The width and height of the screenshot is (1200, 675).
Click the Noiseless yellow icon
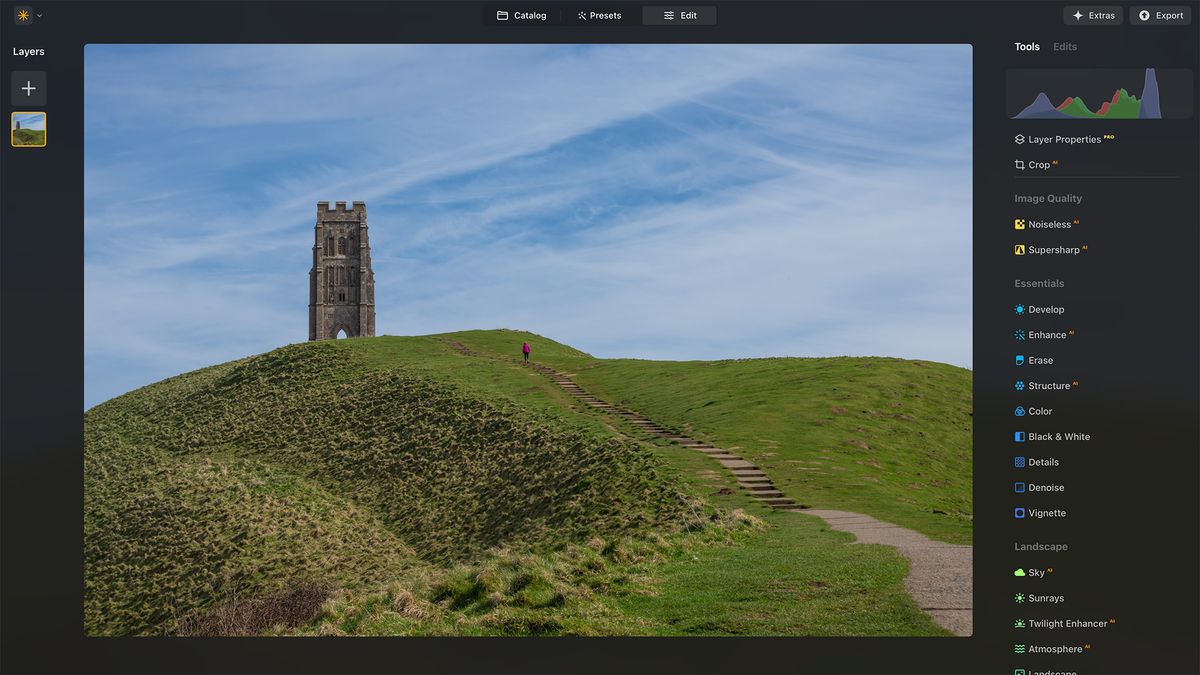(x=1020, y=225)
